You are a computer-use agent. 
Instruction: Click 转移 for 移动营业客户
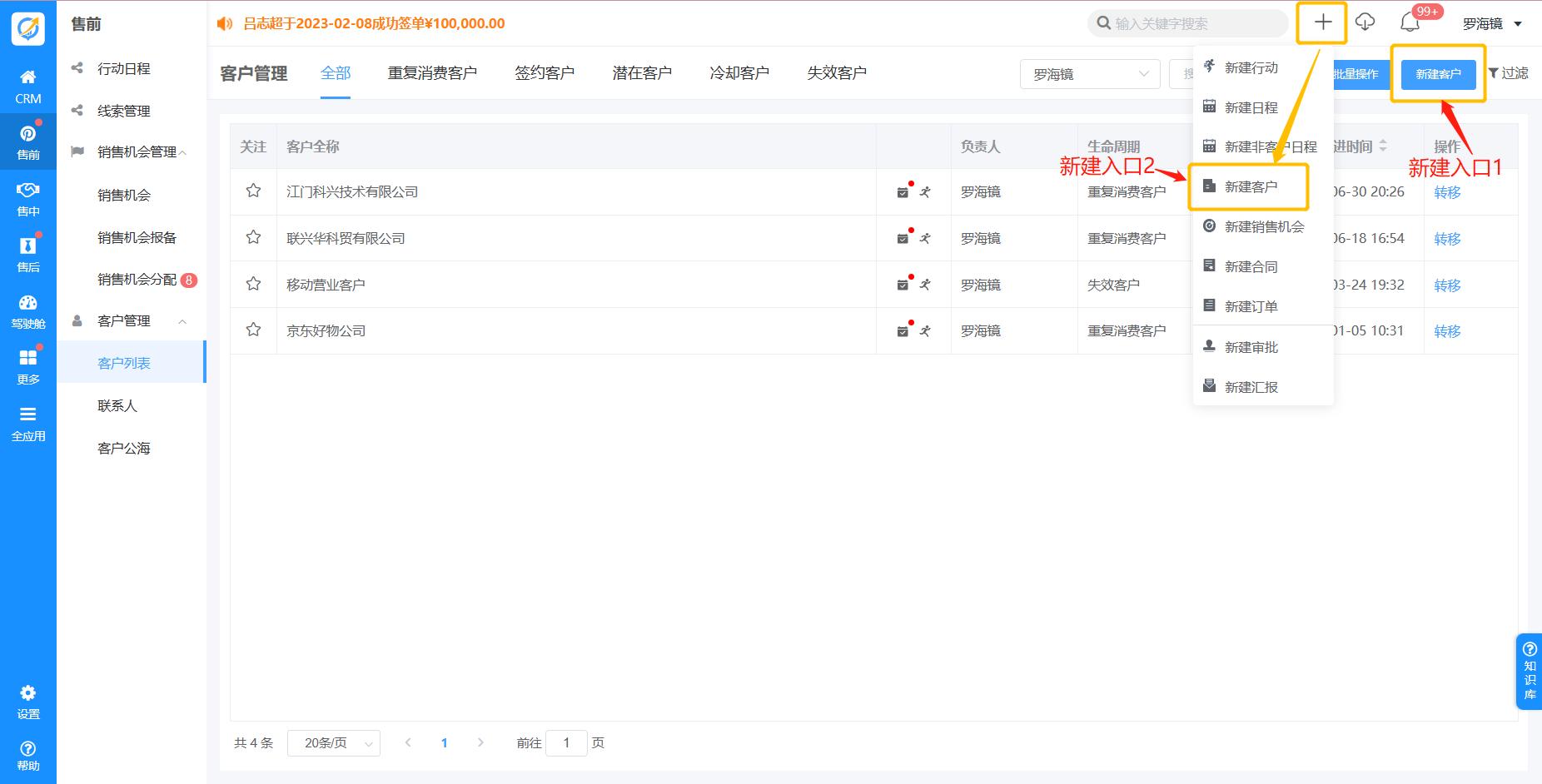click(x=1447, y=285)
